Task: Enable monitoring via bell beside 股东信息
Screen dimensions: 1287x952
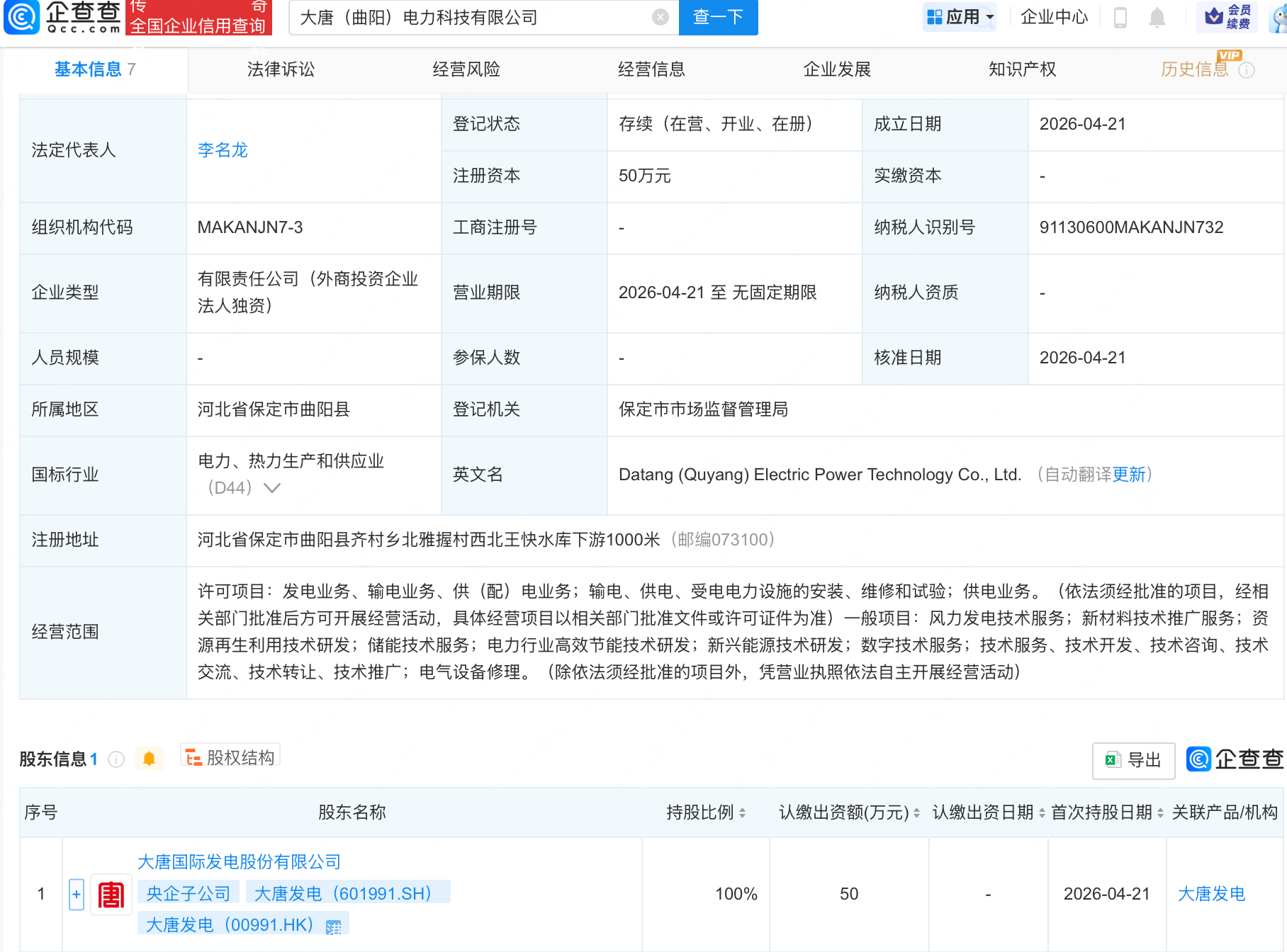Action: pos(149,757)
